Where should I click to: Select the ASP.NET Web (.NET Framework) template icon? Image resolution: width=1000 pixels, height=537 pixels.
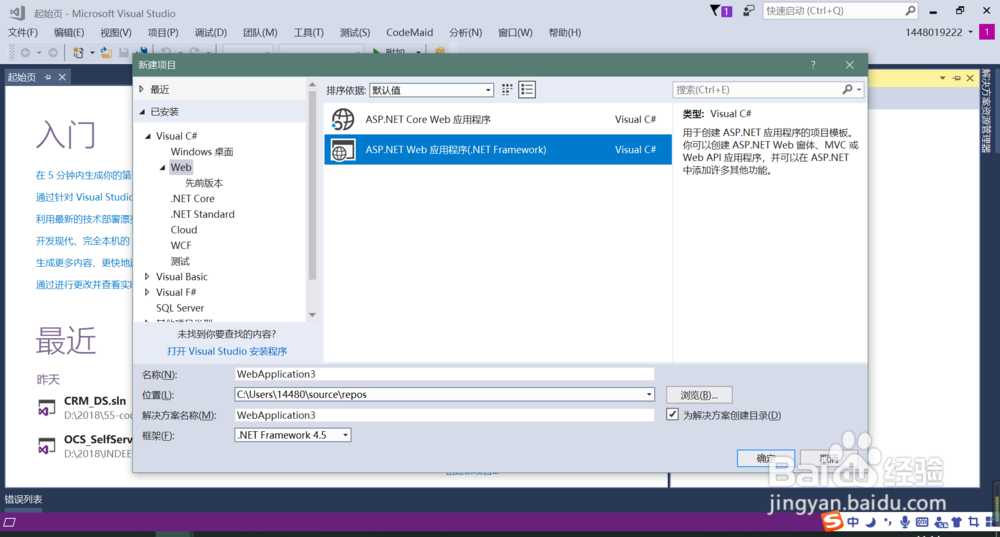coord(342,150)
